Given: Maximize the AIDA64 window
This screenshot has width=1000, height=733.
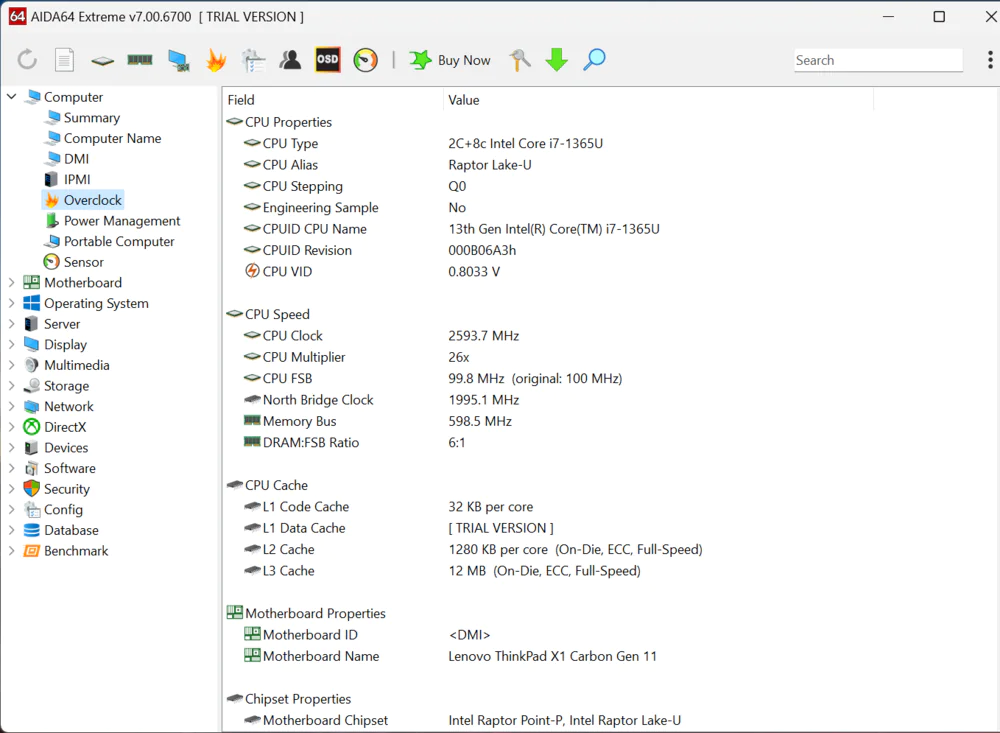Looking at the screenshot, I should click(939, 17).
